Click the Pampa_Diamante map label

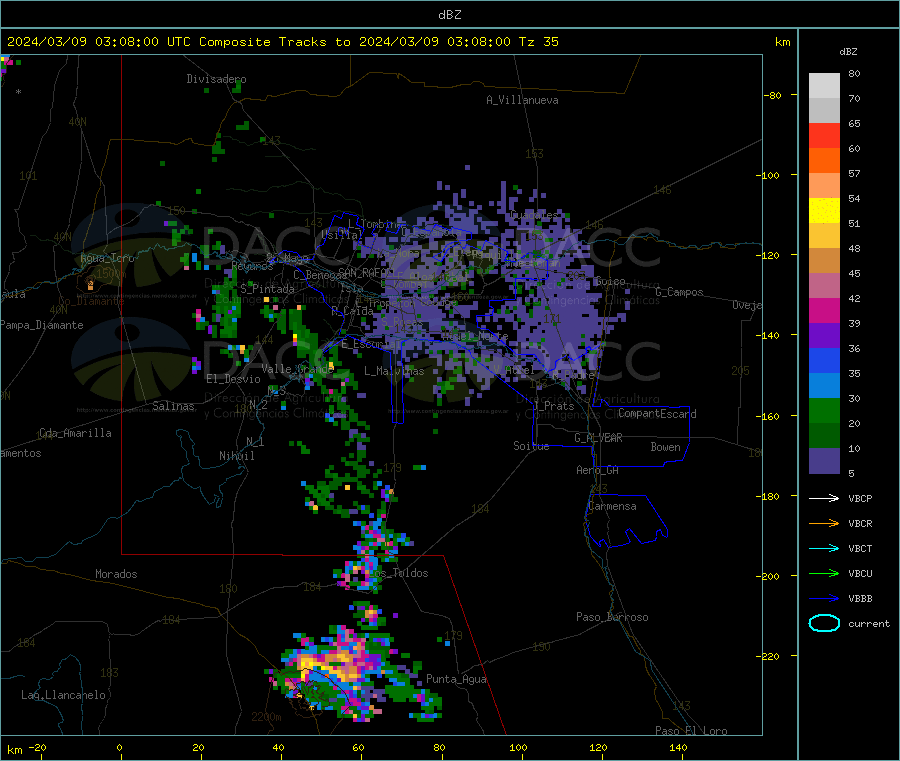pos(42,325)
